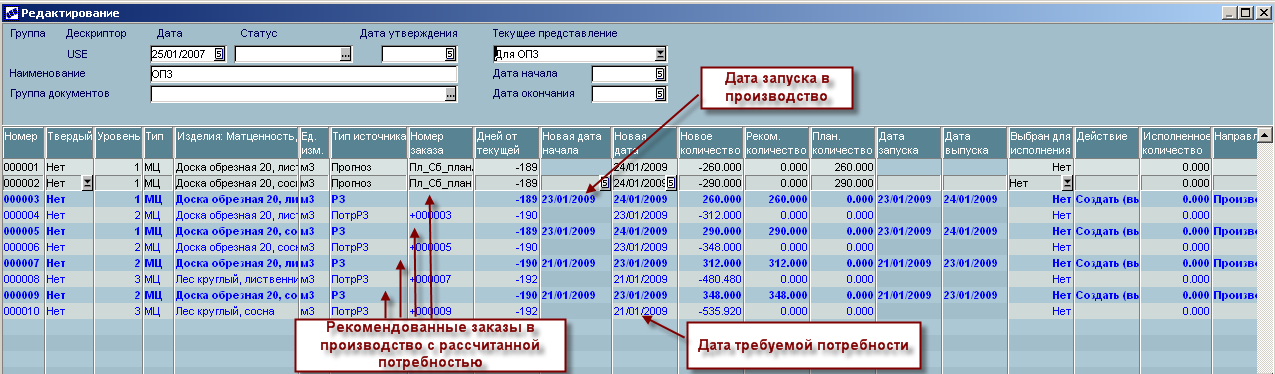This screenshot has width=1275, height=374.
Task: Select row number 000007
Action: (22, 263)
